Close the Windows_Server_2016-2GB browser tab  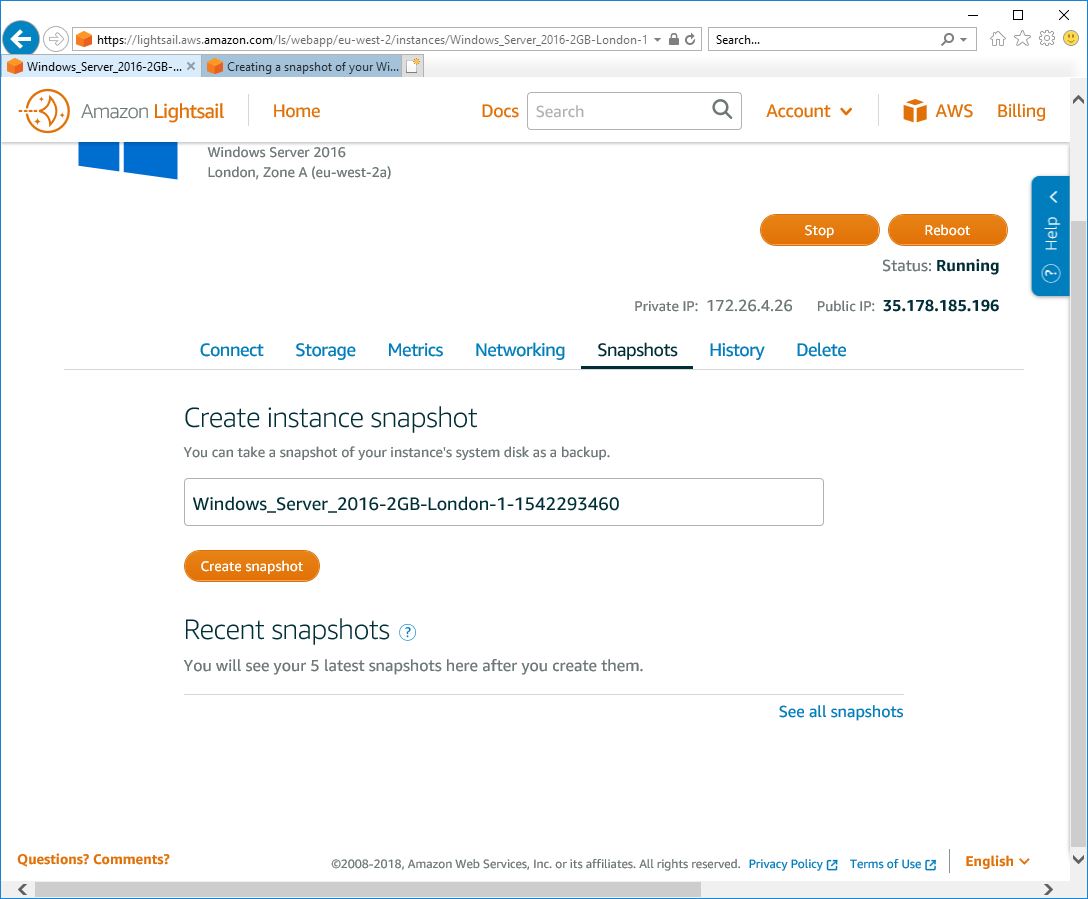(191, 66)
